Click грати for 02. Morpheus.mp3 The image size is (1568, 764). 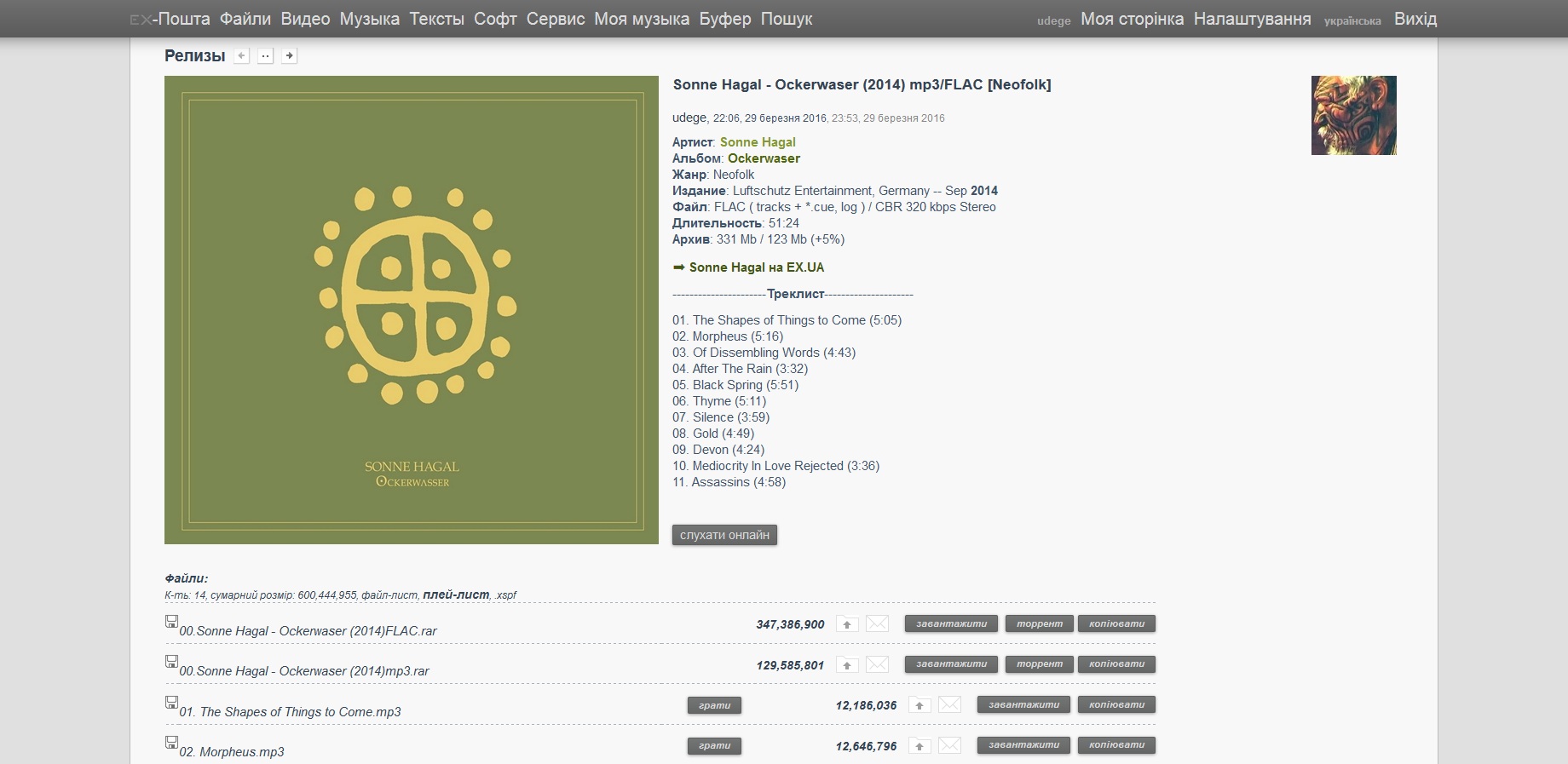click(x=715, y=745)
